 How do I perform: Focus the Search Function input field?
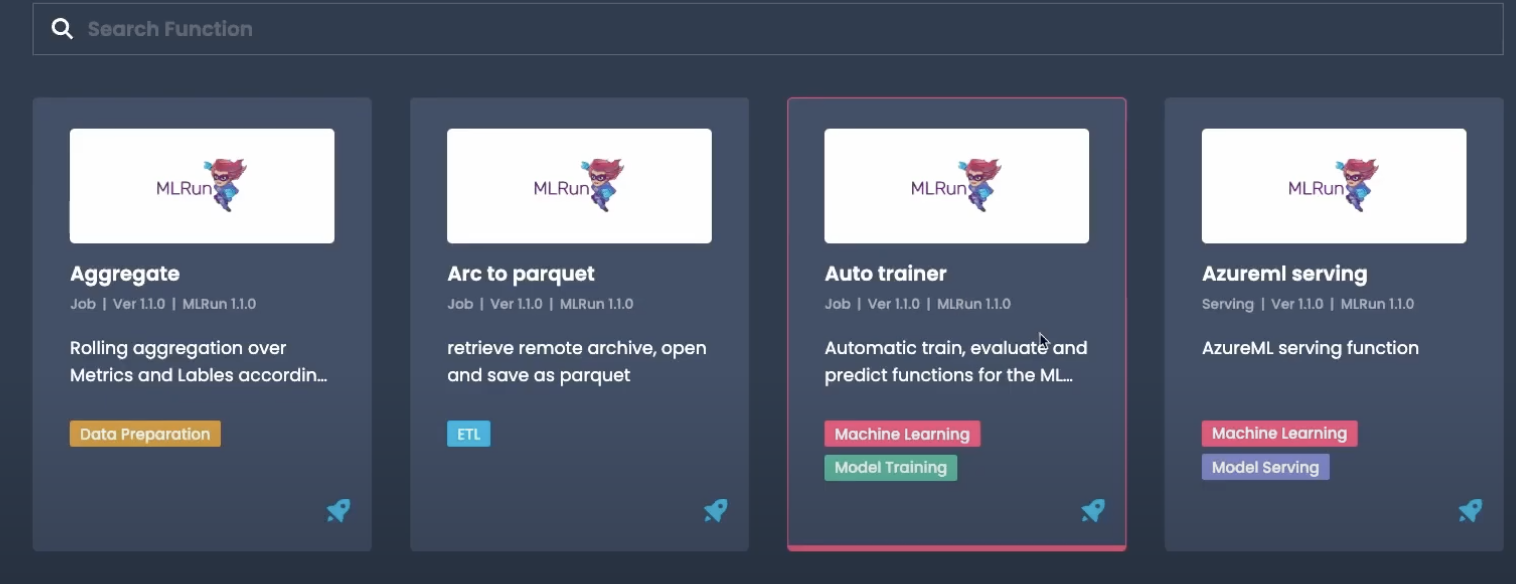point(768,29)
